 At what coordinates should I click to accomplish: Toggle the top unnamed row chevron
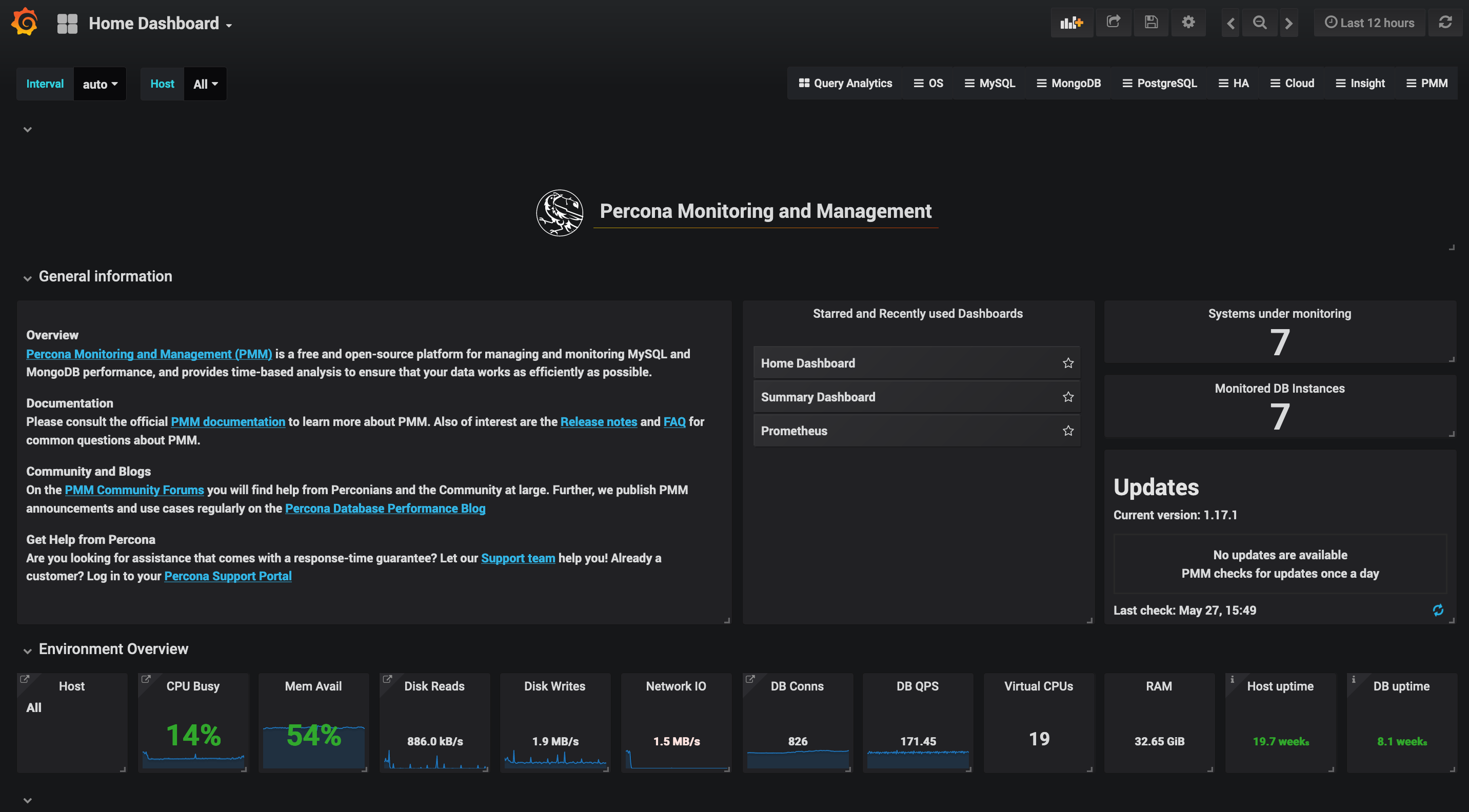pyautogui.click(x=27, y=129)
